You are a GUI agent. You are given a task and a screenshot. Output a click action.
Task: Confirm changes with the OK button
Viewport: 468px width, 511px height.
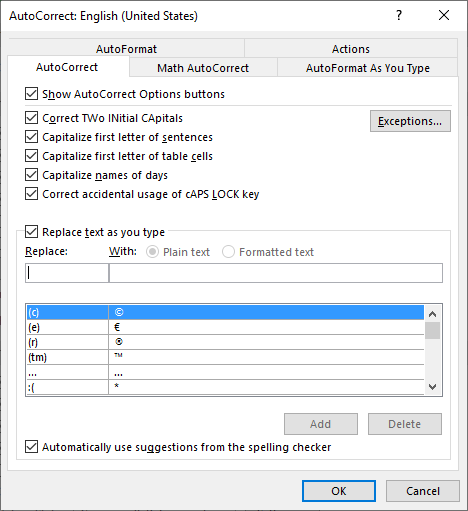(339, 491)
